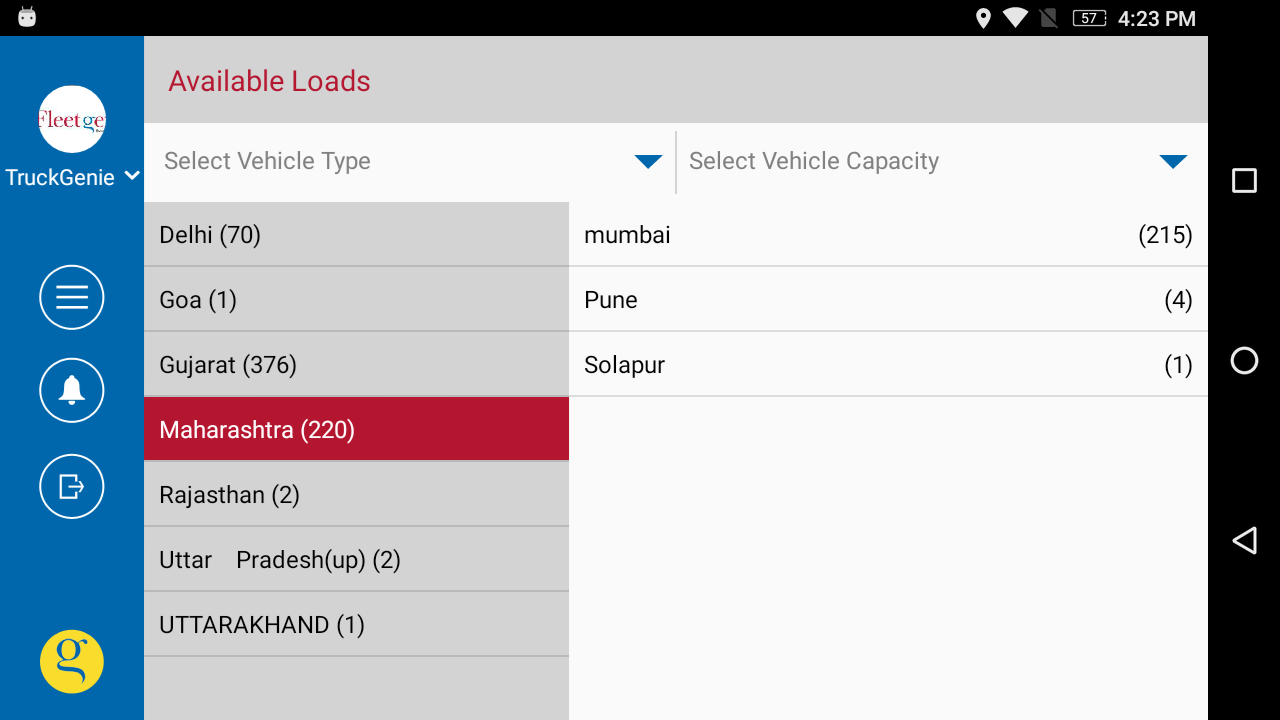Viewport: 1280px width, 720px height.
Task: Select Rajasthan (2) state
Action: pos(356,495)
